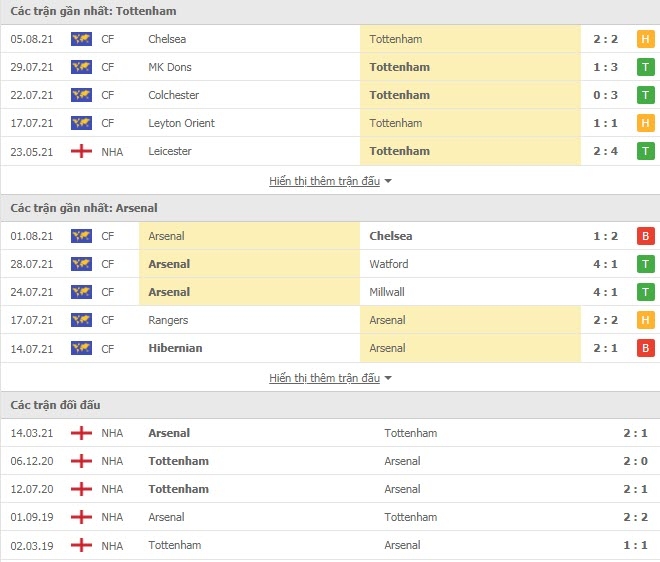The height and width of the screenshot is (562, 660).
Task: Select the Hibernian team name
Action: coord(175,348)
